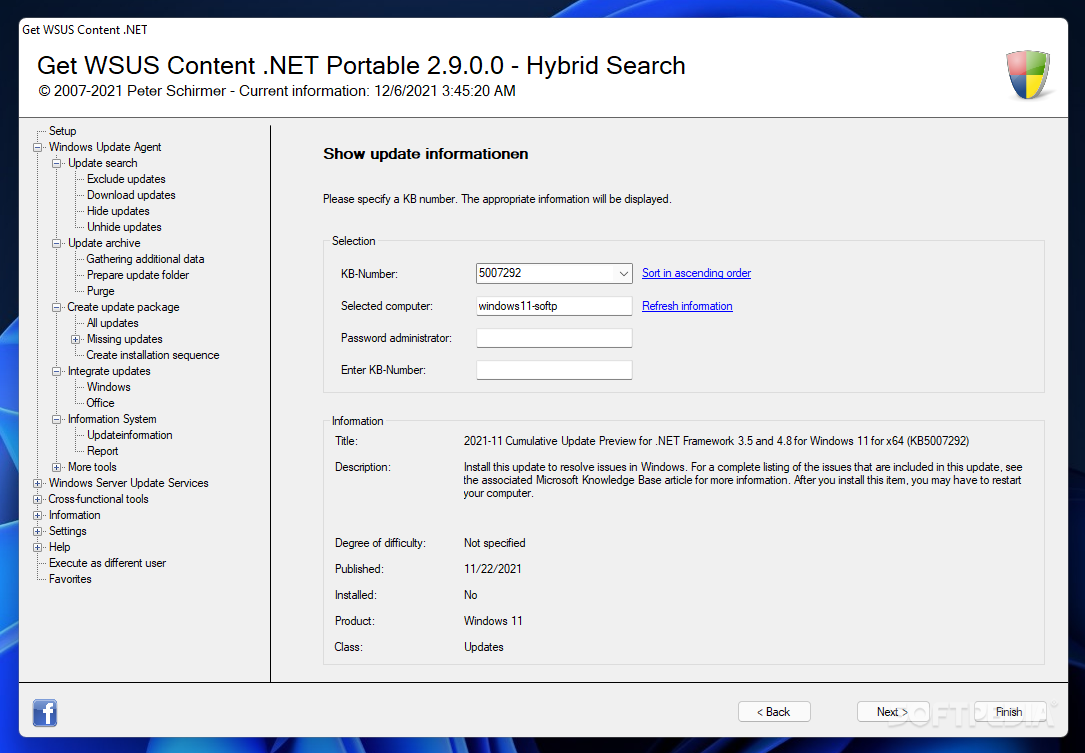Expand the Cross-functional tools node
Image resolution: width=1085 pixels, height=753 pixels.
point(37,499)
